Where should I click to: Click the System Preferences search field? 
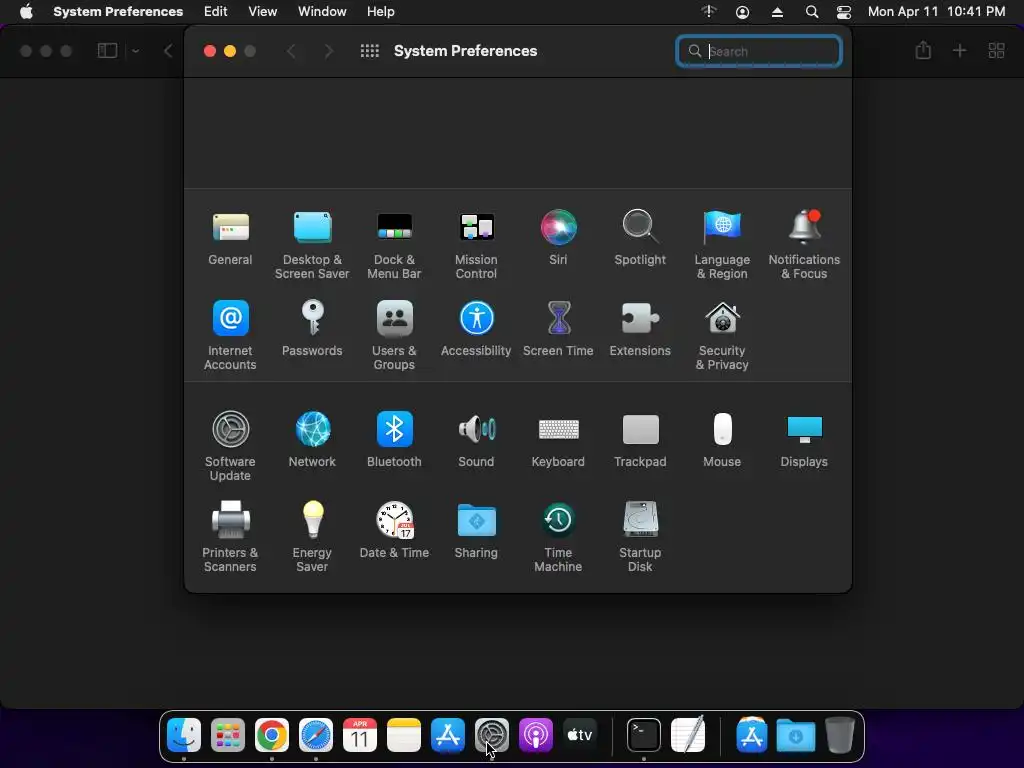pyautogui.click(x=759, y=51)
